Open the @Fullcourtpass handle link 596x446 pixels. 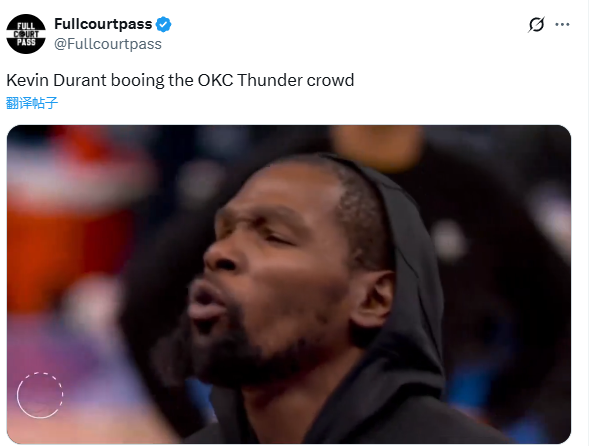tap(108, 44)
